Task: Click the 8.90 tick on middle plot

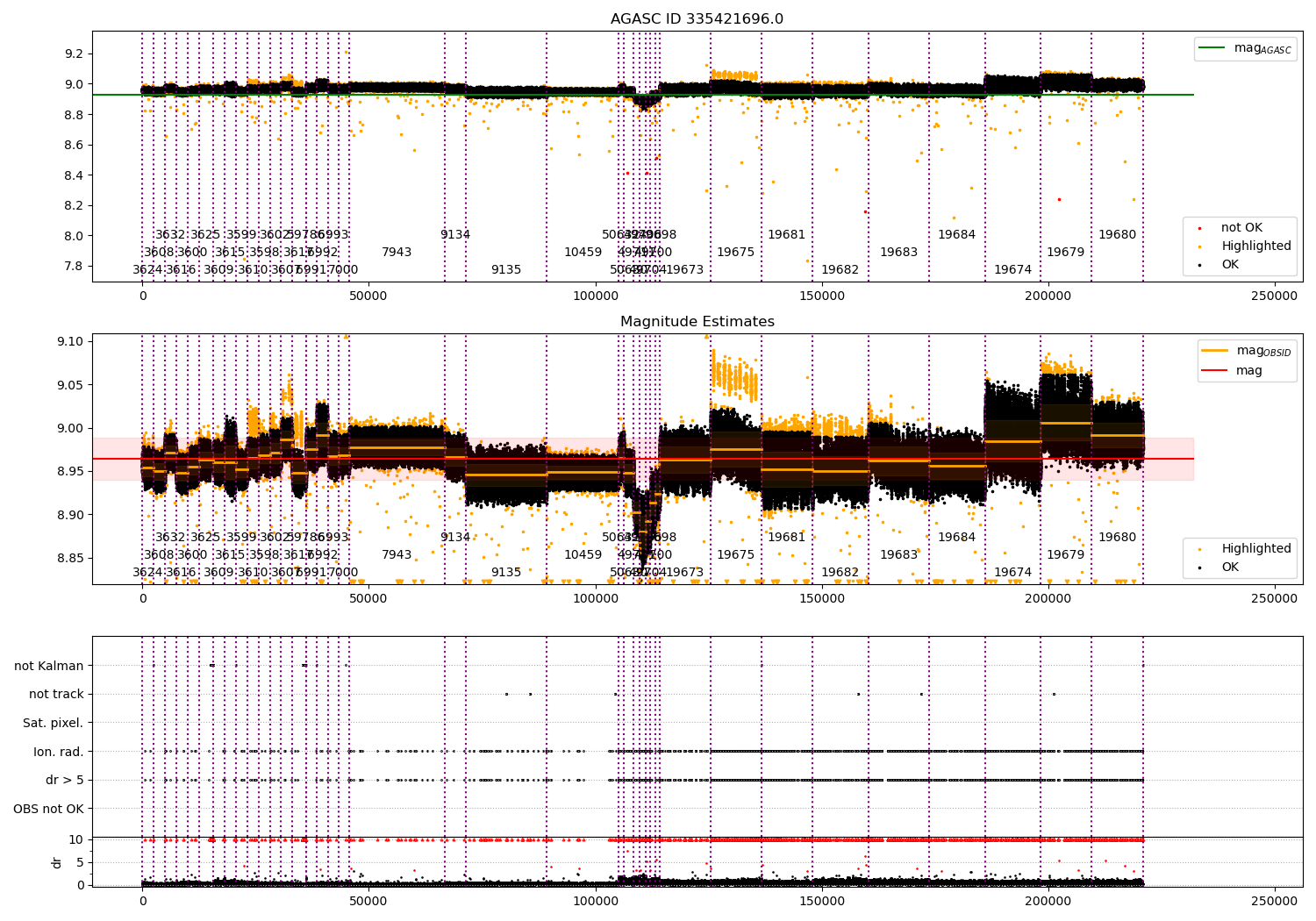Action: [70, 516]
